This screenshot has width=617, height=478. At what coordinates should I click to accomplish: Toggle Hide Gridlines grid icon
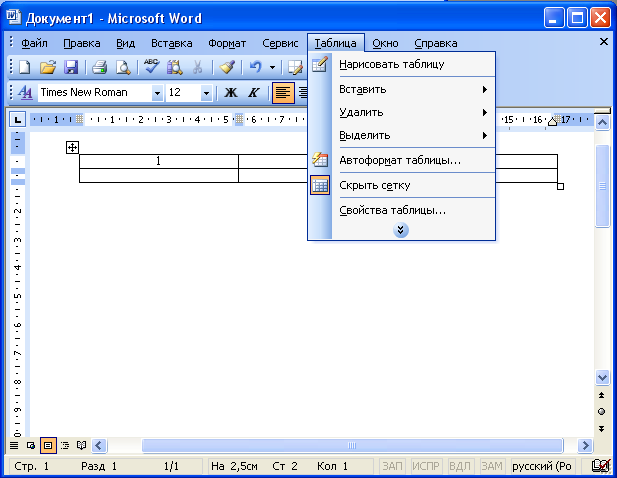(320, 185)
